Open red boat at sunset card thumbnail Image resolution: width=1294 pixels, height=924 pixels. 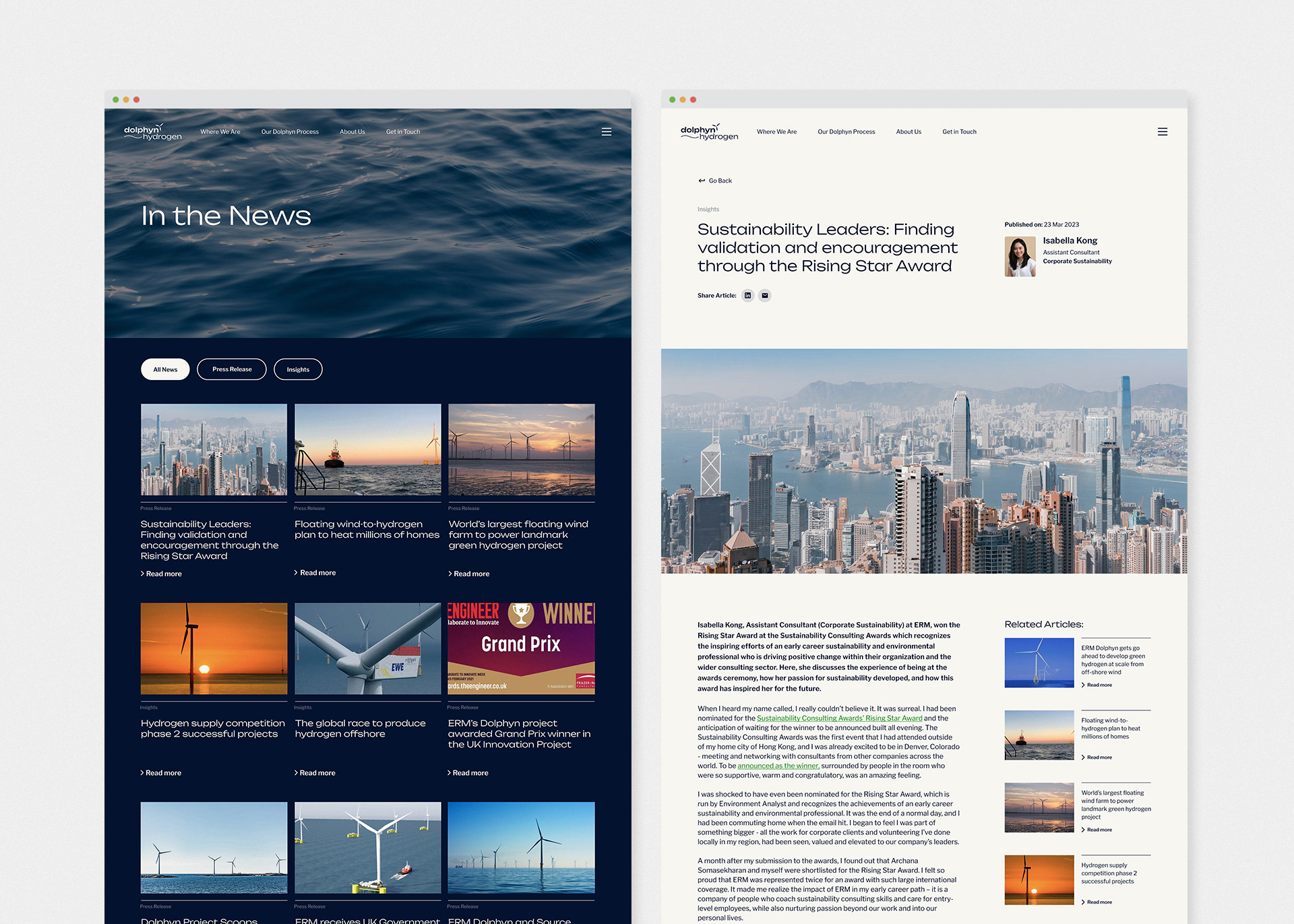pos(368,450)
